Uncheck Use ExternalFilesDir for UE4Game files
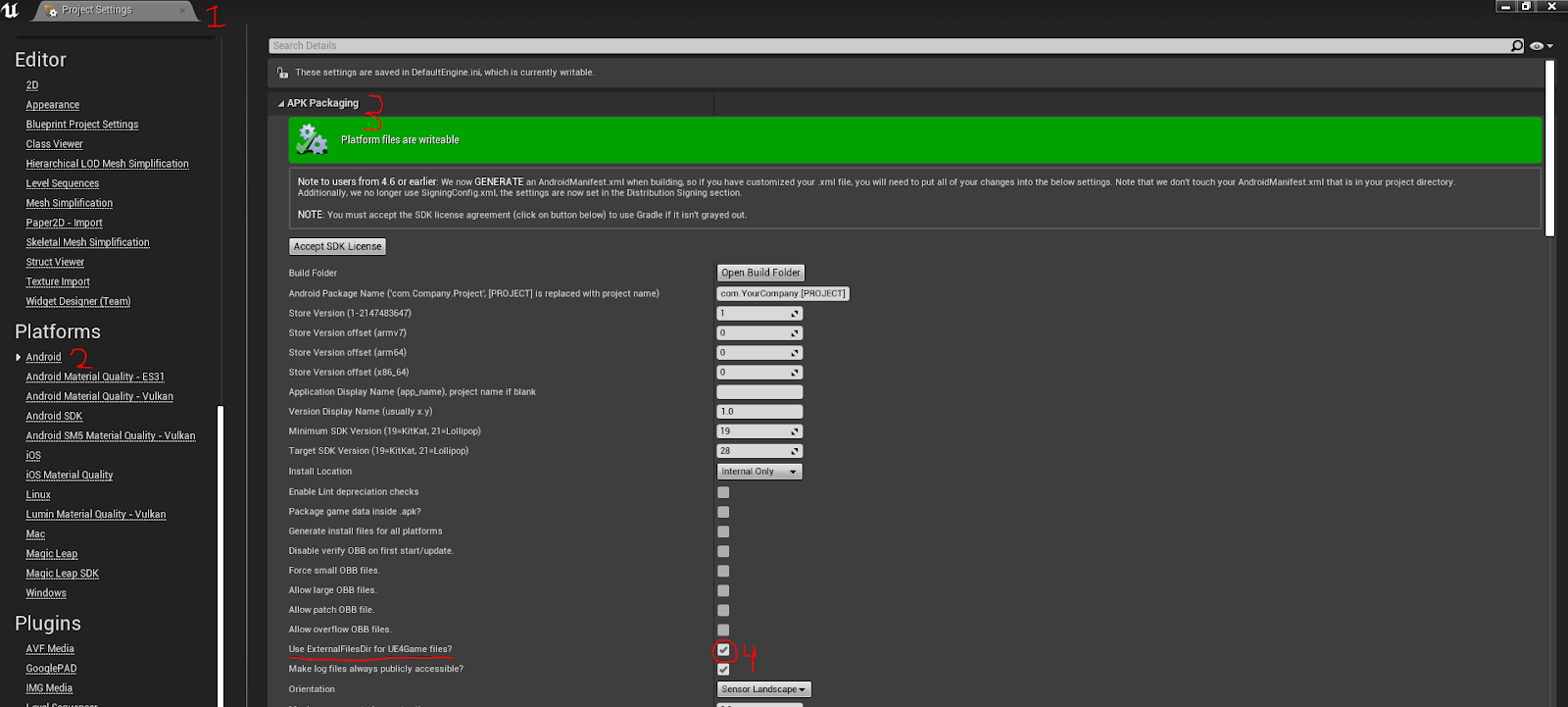 (723, 649)
